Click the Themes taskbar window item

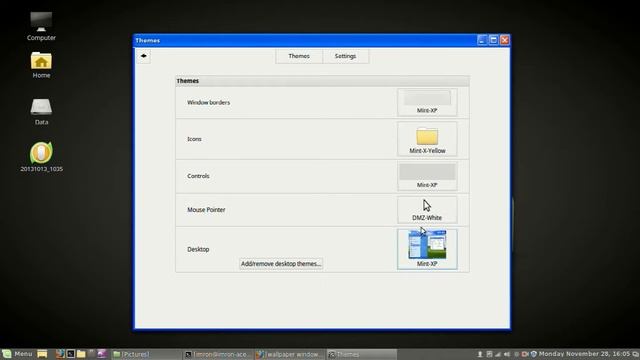362,354
